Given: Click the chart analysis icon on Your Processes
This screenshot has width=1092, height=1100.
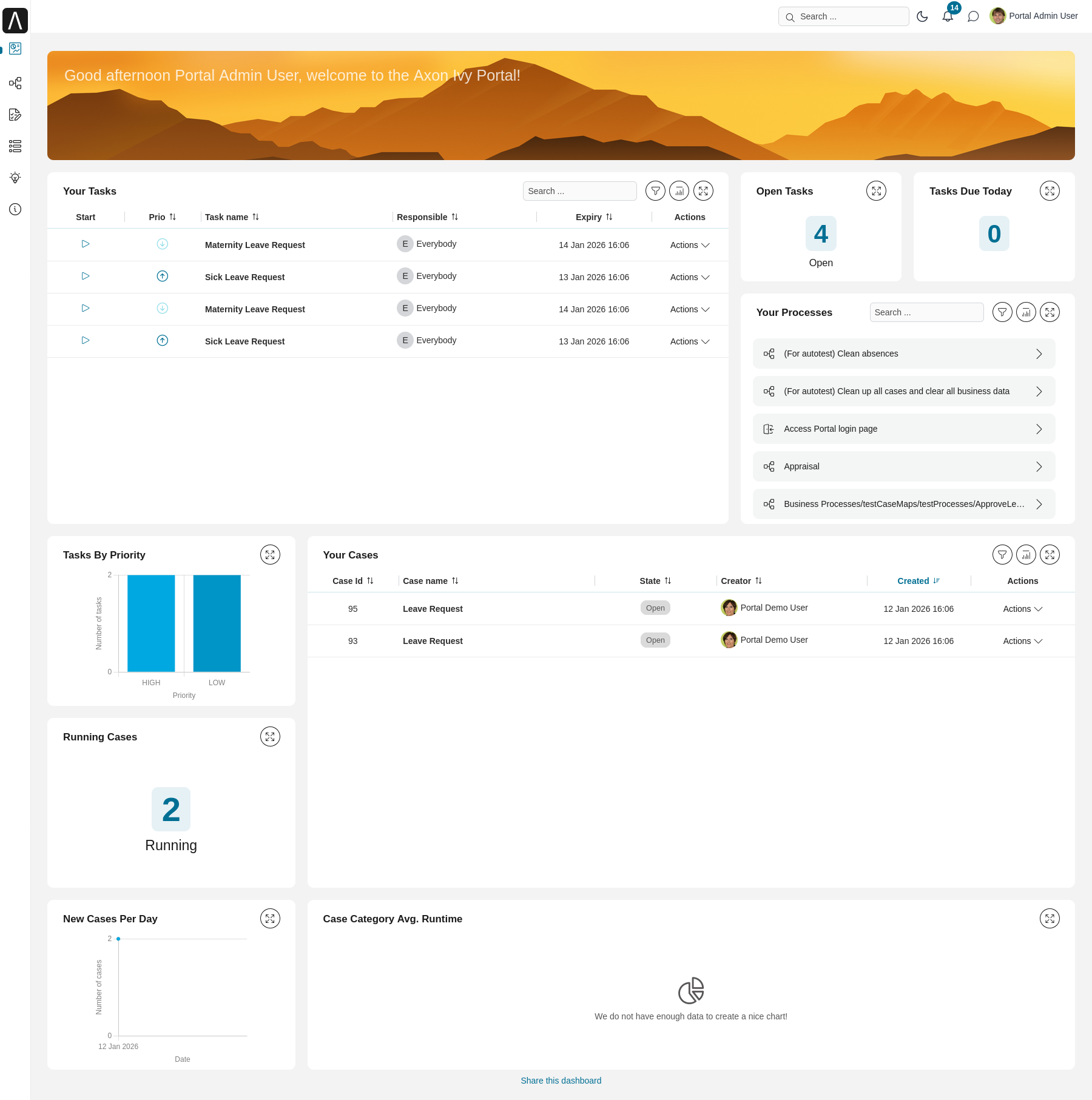Looking at the screenshot, I should [1026, 312].
